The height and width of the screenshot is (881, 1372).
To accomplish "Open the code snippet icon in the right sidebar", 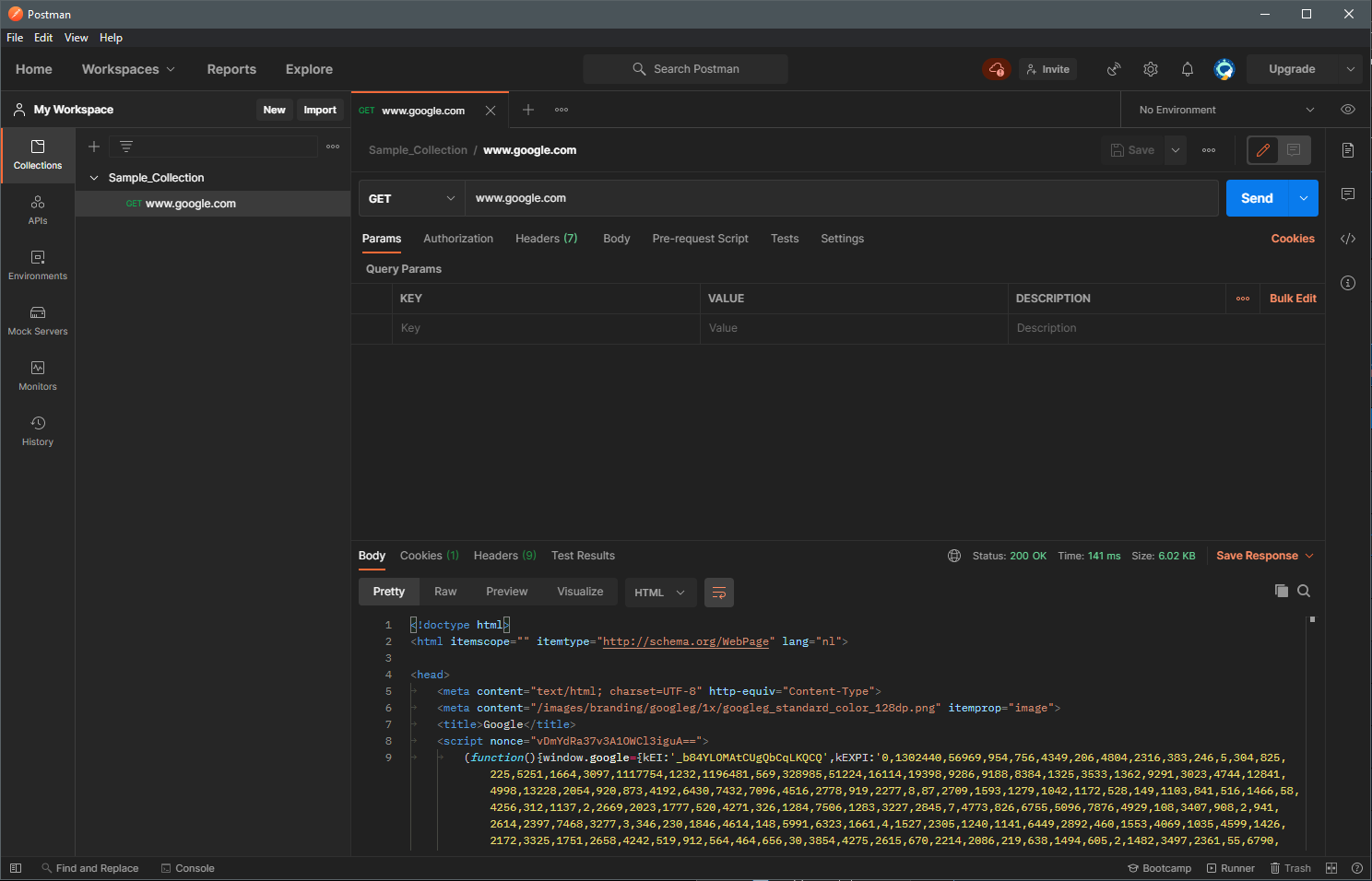I will [x=1348, y=239].
